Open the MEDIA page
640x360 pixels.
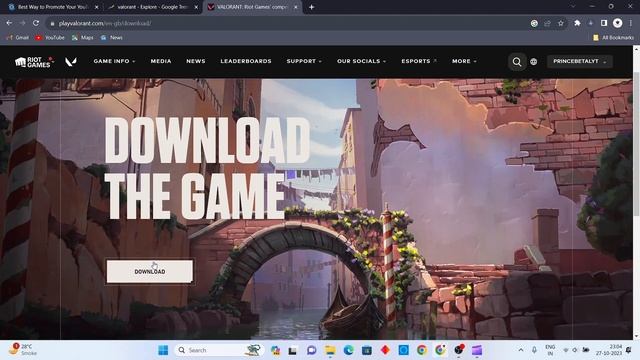pyautogui.click(x=161, y=61)
